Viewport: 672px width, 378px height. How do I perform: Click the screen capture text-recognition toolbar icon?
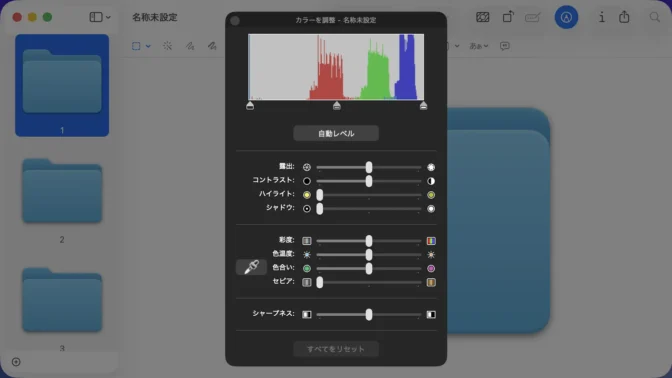pyautogui.click(x=483, y=17)
